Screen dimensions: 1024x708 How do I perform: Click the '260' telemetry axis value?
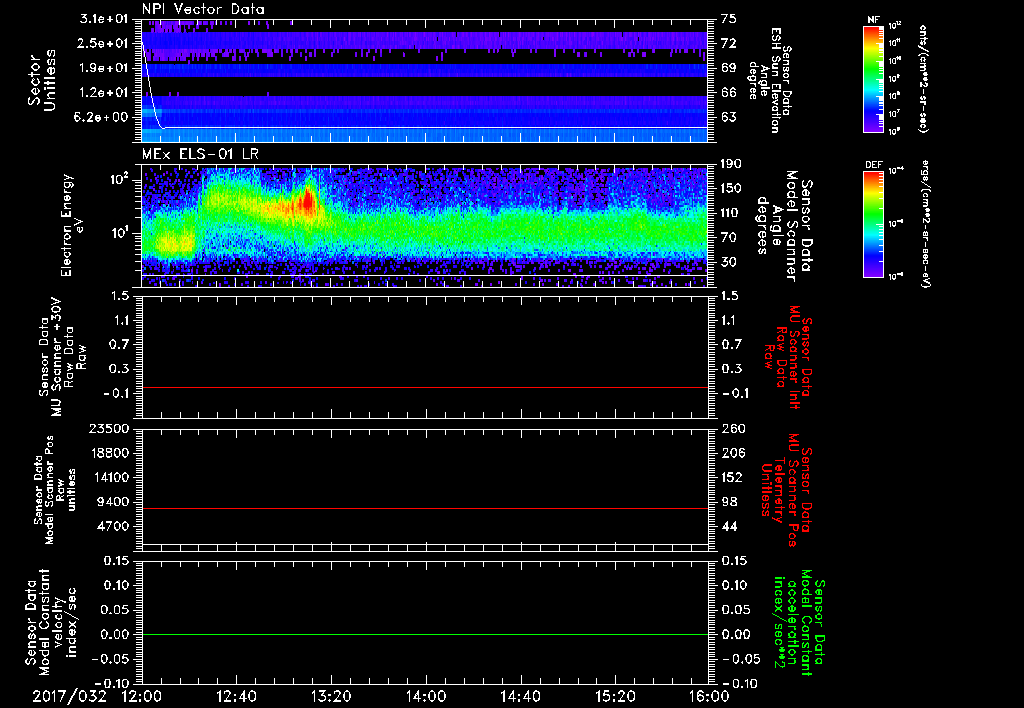pos(731,429)
